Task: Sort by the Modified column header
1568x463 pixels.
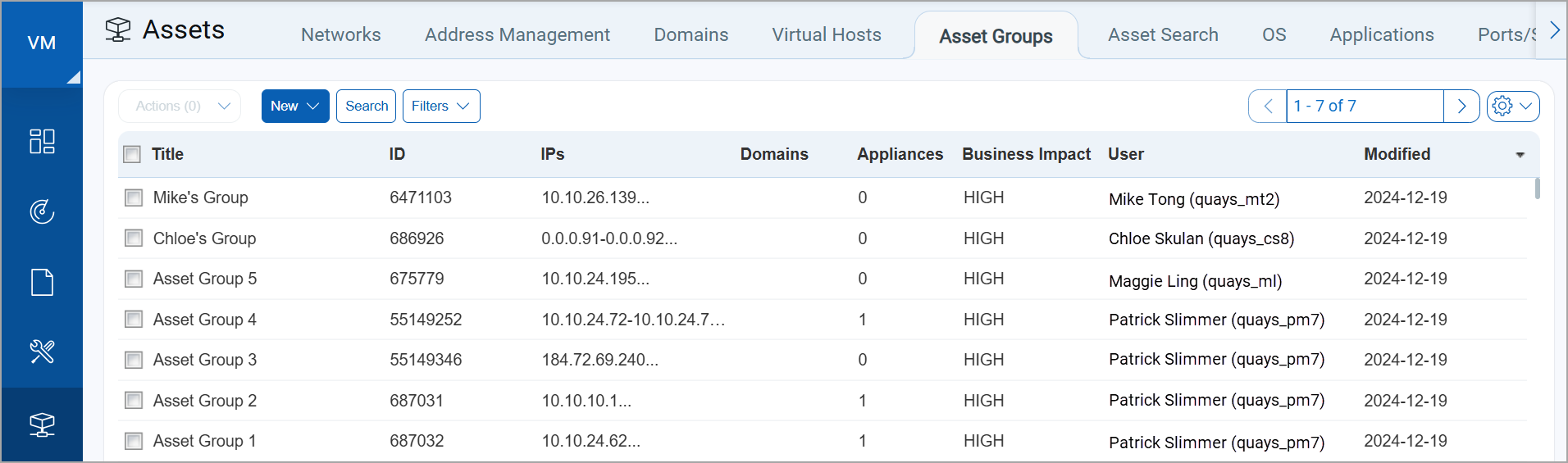Action: point(1397,154)
